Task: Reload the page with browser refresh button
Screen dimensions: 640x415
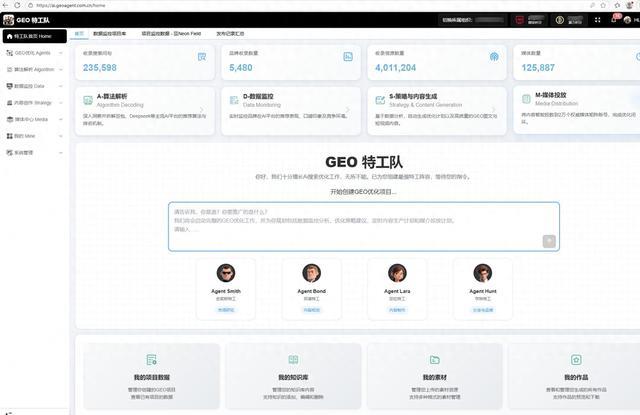Action: [x=17, y=5]
